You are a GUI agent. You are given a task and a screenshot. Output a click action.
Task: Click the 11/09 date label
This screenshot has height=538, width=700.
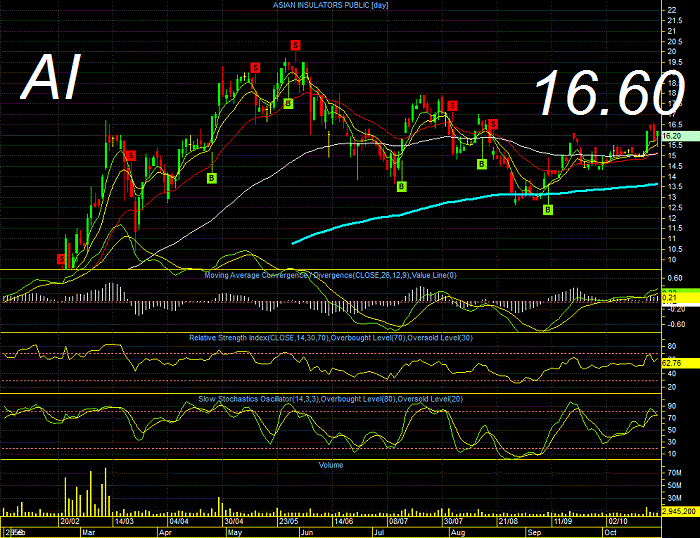tap(563, 521)
